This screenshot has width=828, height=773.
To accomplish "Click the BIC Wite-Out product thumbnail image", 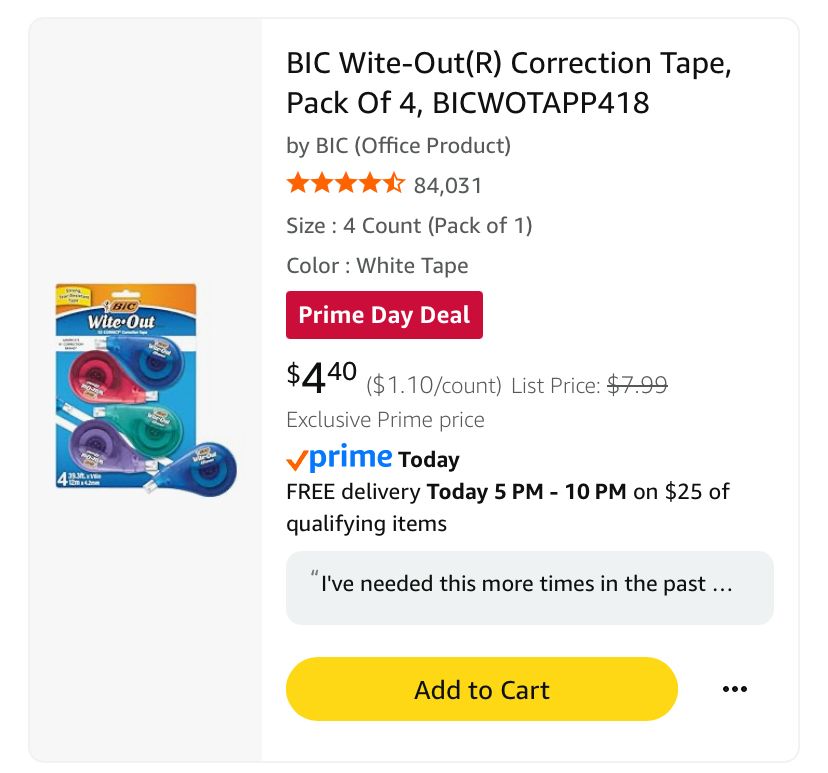I will (146, 390).
